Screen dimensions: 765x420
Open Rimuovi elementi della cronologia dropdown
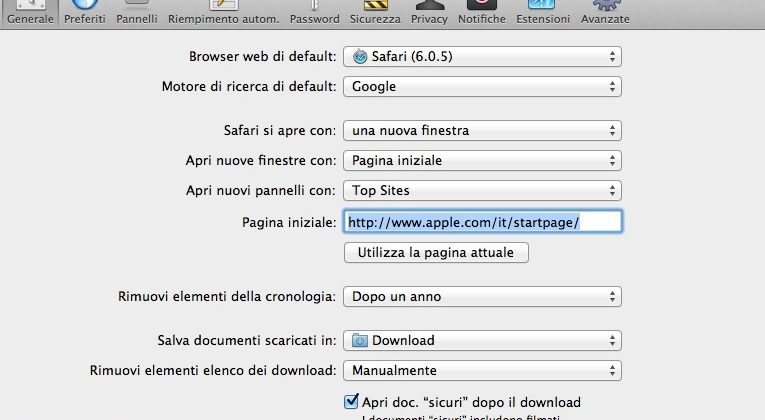(x=482, y=296)
